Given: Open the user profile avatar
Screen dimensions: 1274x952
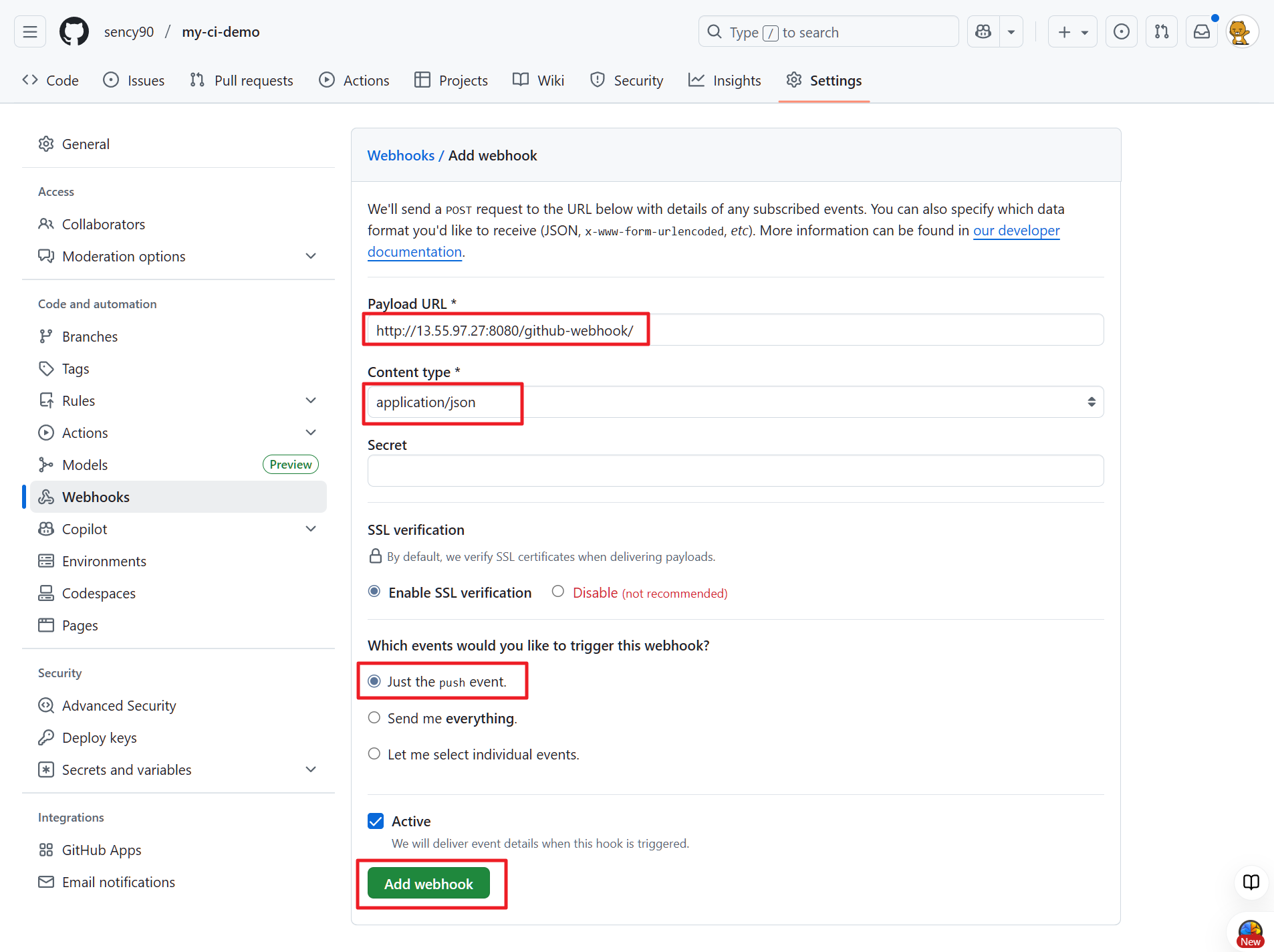Looking at the screenshot, I should [1241, 31].
